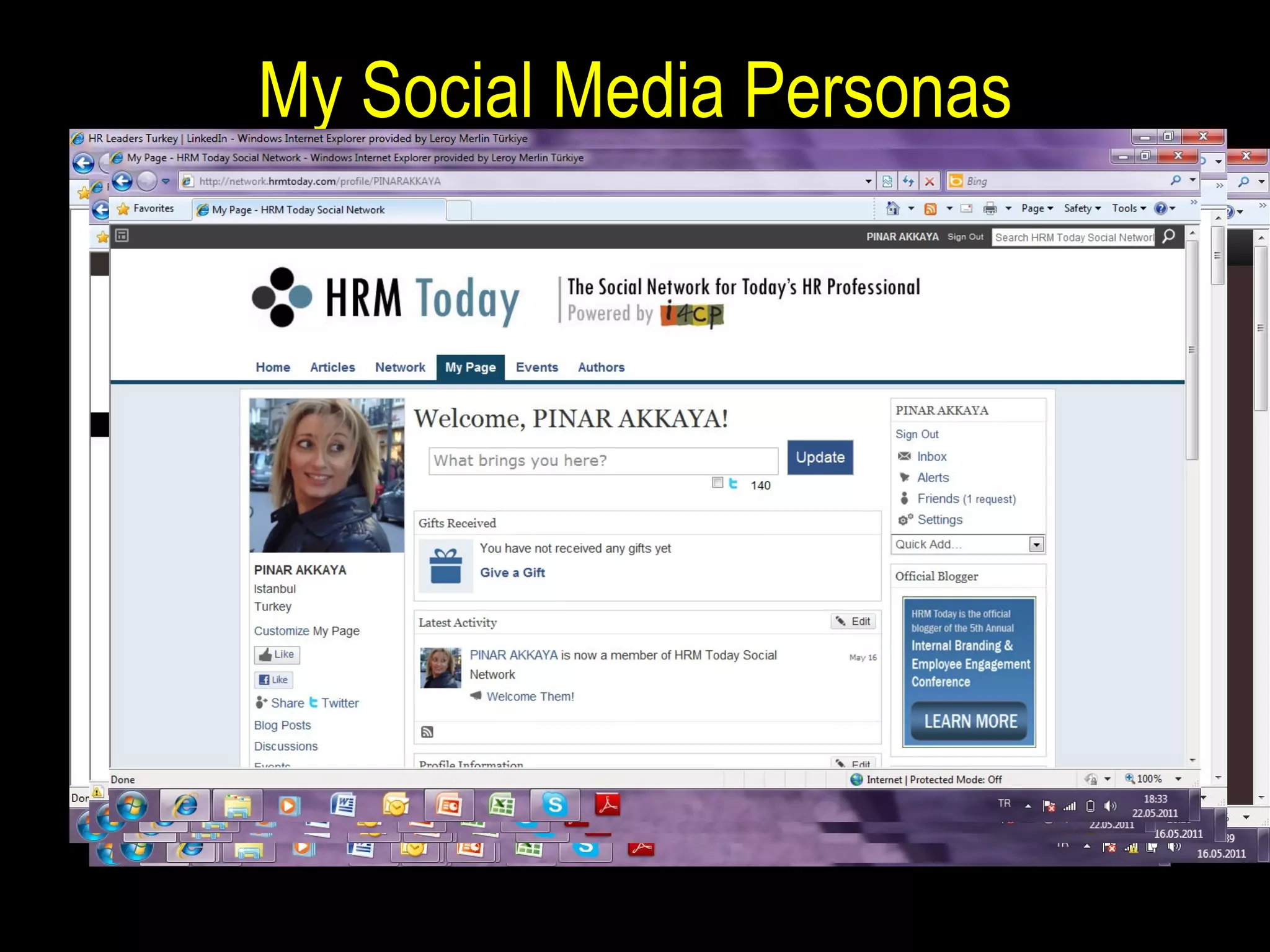This screenshot has height=952, width=1270.
Task: Click in the 'What brings you here?' field
Action: 603,461
